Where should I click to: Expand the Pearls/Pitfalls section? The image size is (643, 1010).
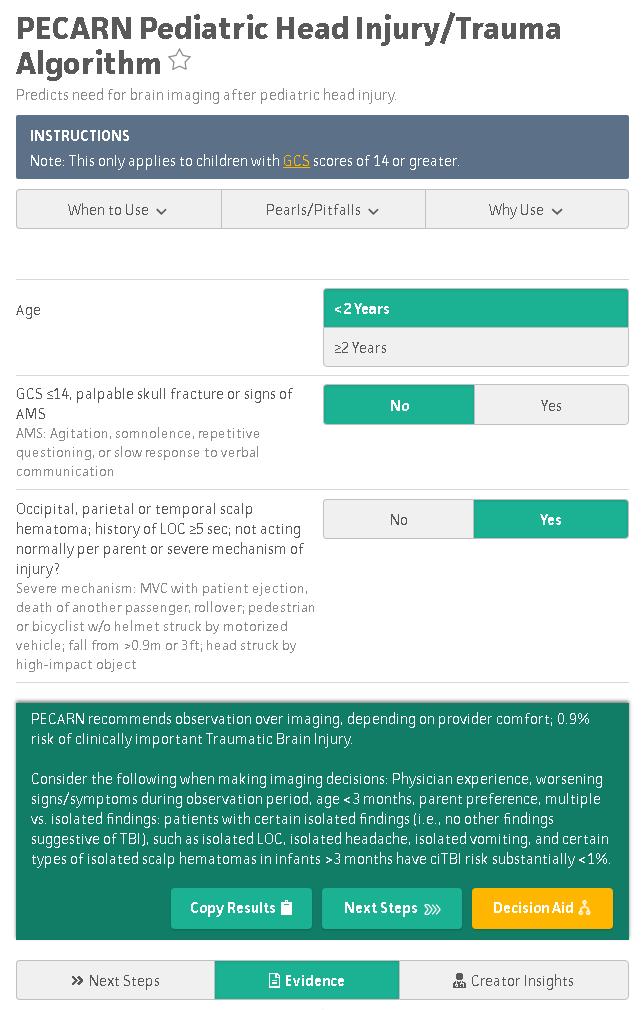[323, 210]
